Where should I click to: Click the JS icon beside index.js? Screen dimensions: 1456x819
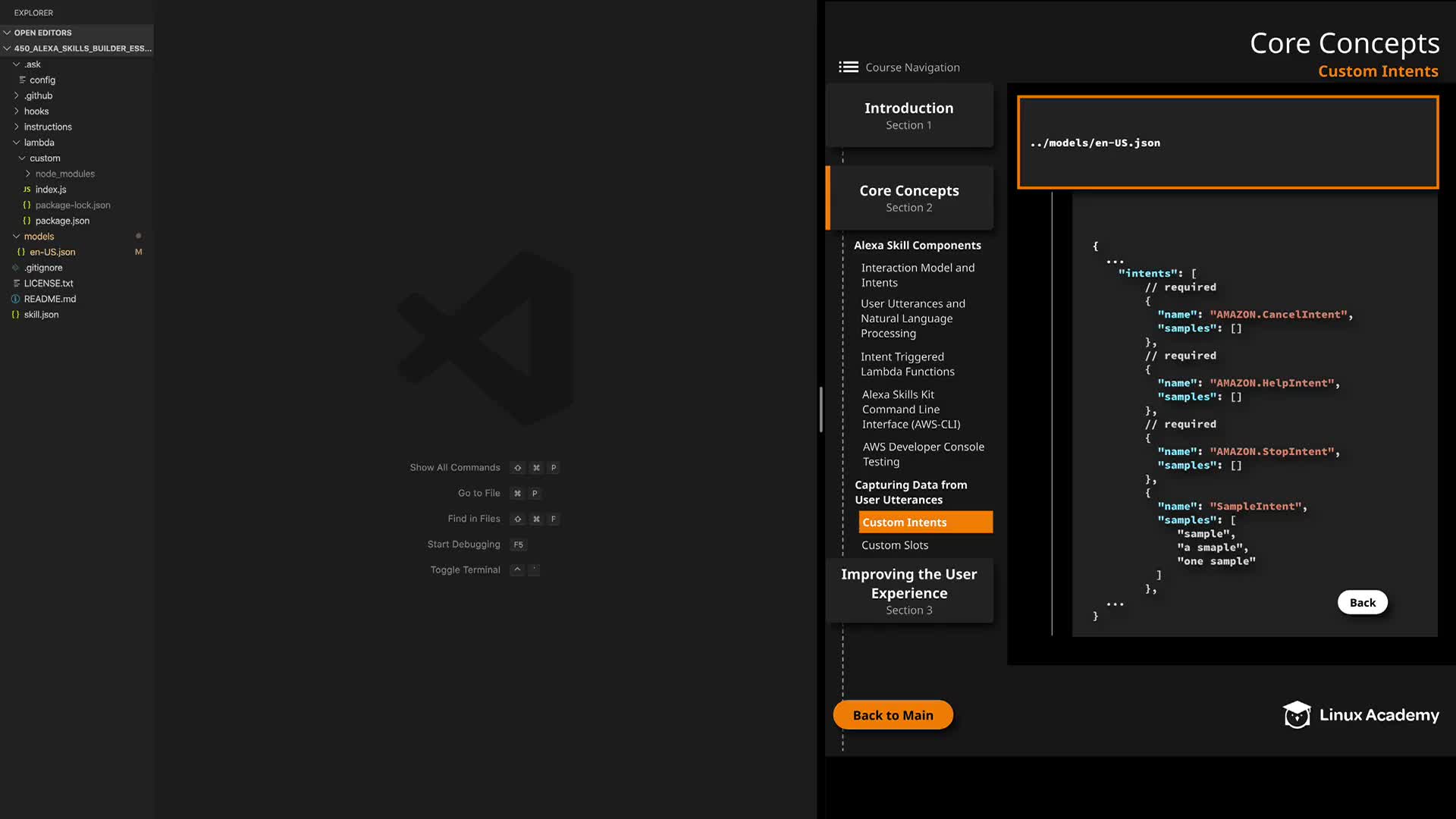coord(27,190)
